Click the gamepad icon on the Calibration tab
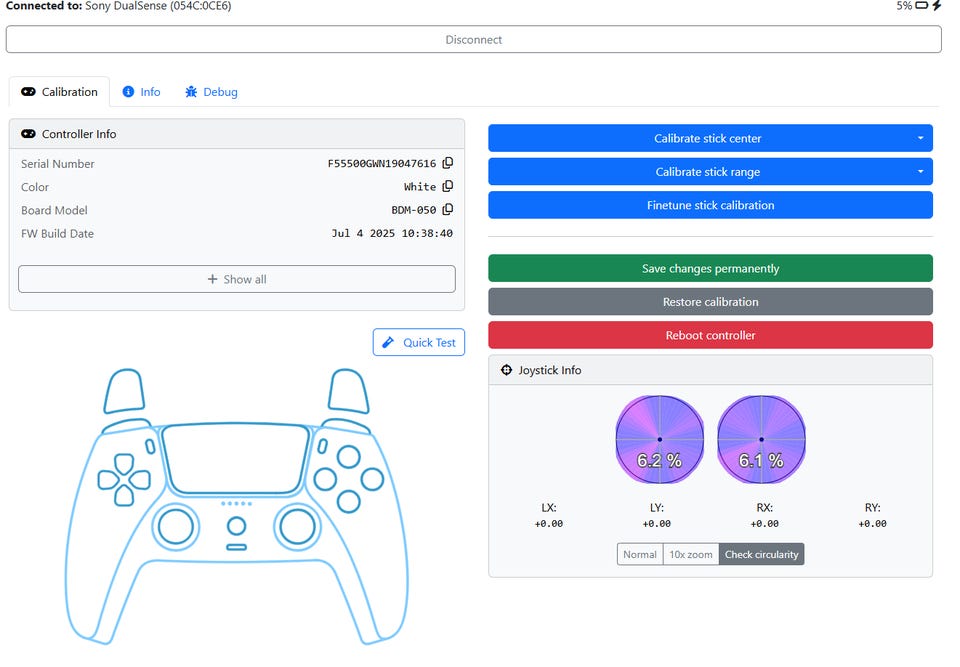This screenshot has height=667, width=960. click(28, 93)
